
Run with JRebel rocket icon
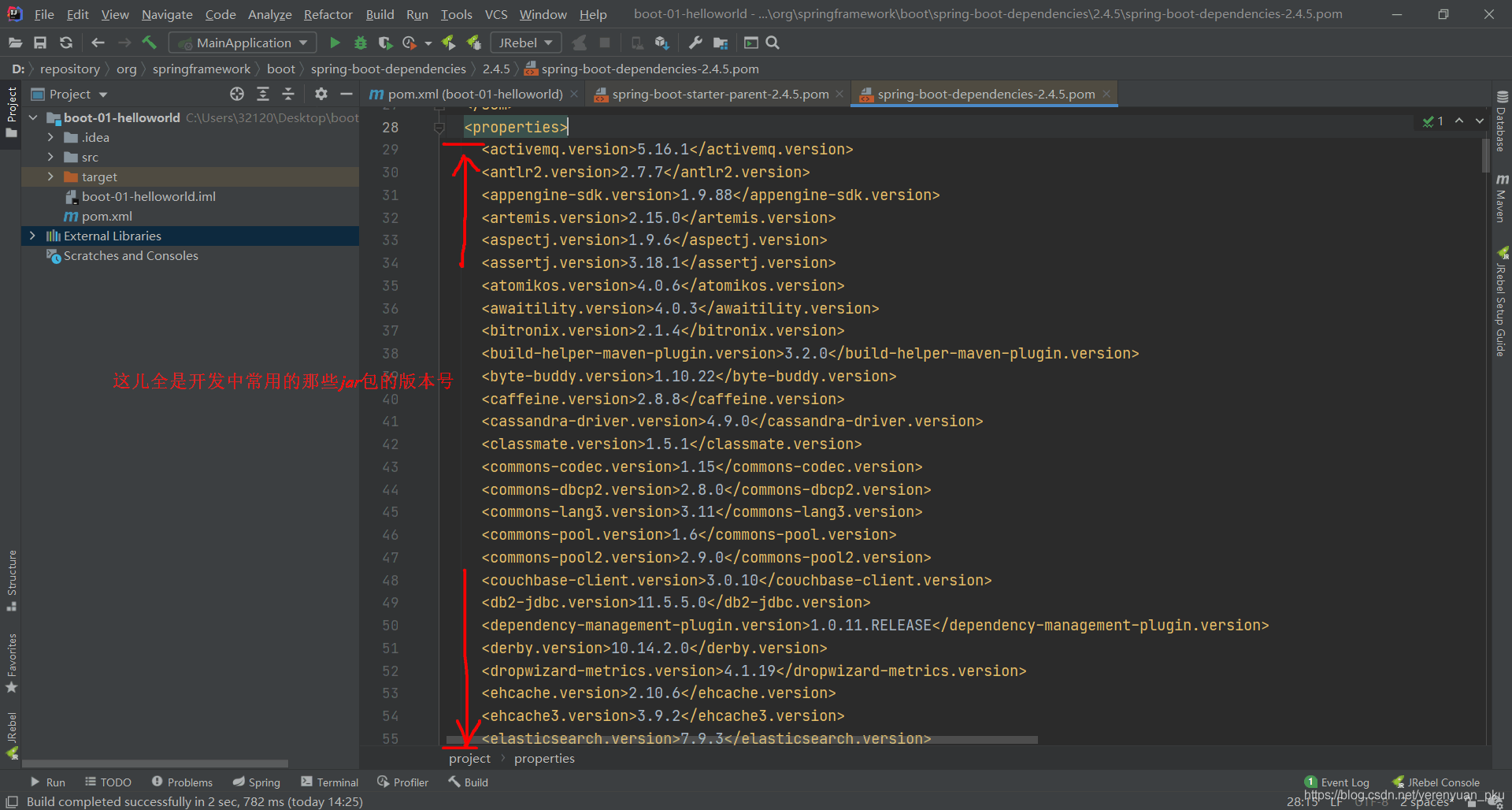pos(448,43)
